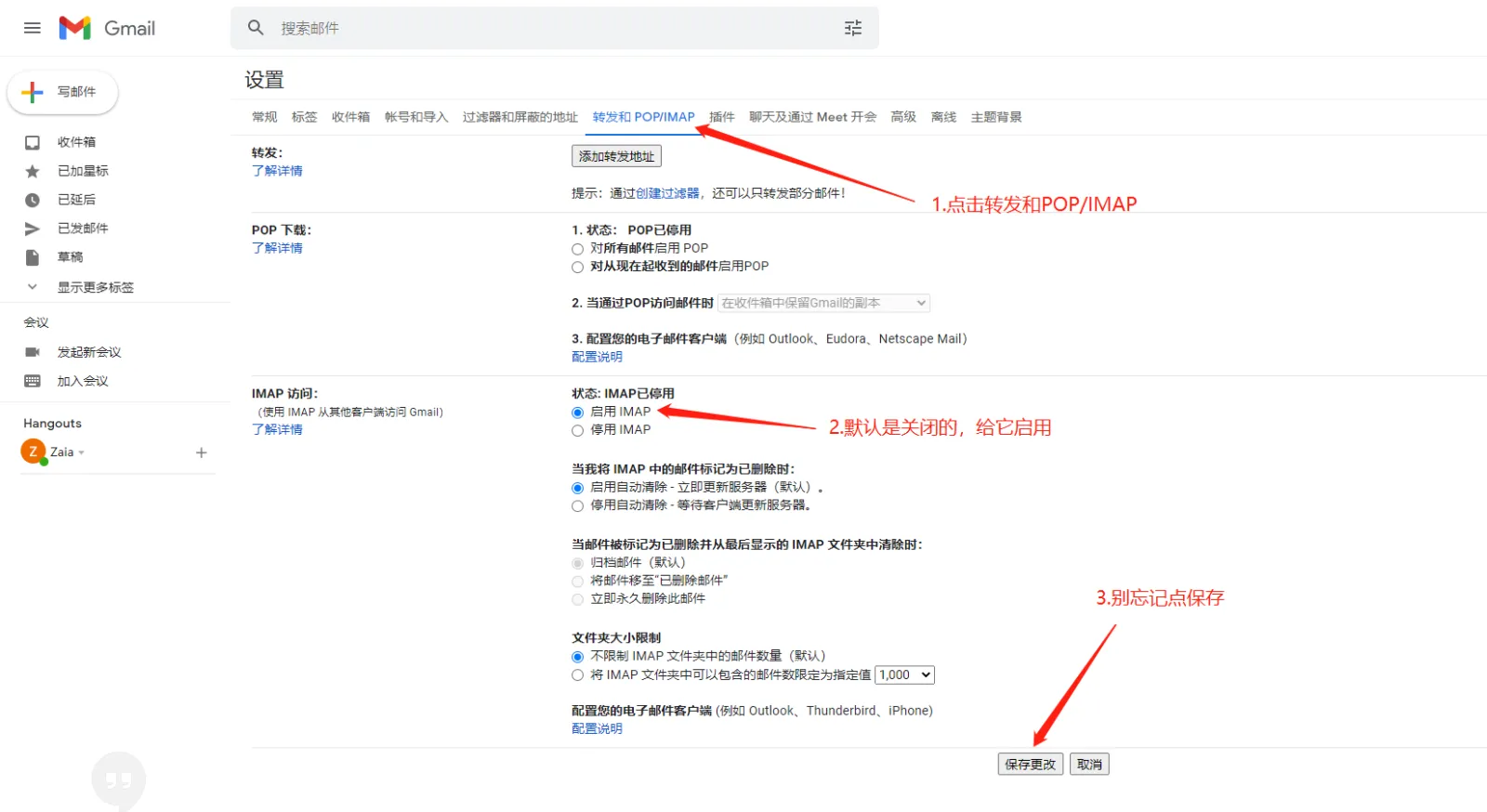
Task: Open 已加星标 in left sidebar
Action: tap(83, 171)
